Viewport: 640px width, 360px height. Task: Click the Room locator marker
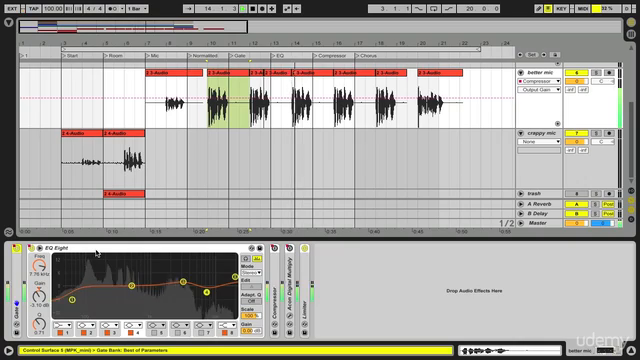[113, 56]
